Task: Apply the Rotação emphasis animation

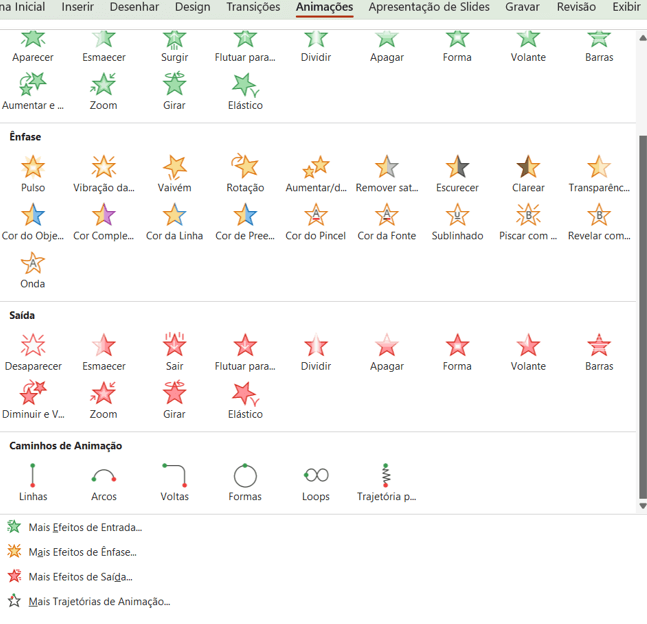Action: (246, 174)
